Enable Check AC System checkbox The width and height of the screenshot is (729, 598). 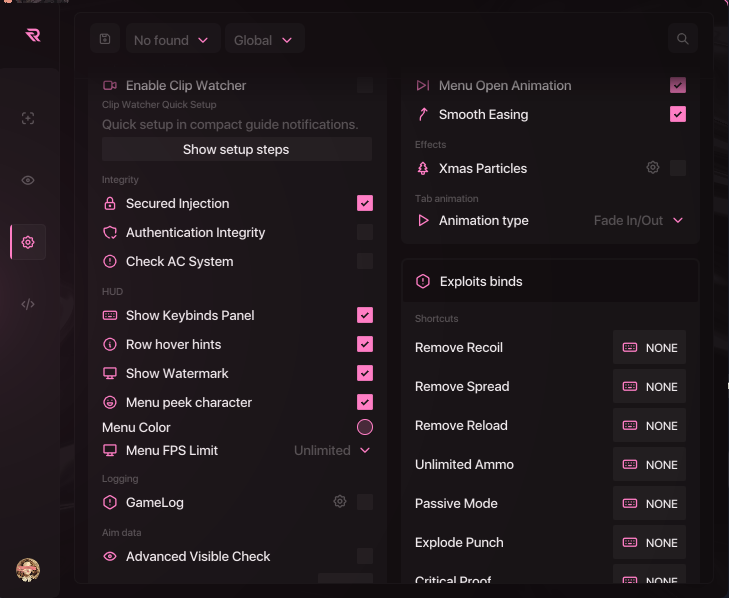coord(365,261)
